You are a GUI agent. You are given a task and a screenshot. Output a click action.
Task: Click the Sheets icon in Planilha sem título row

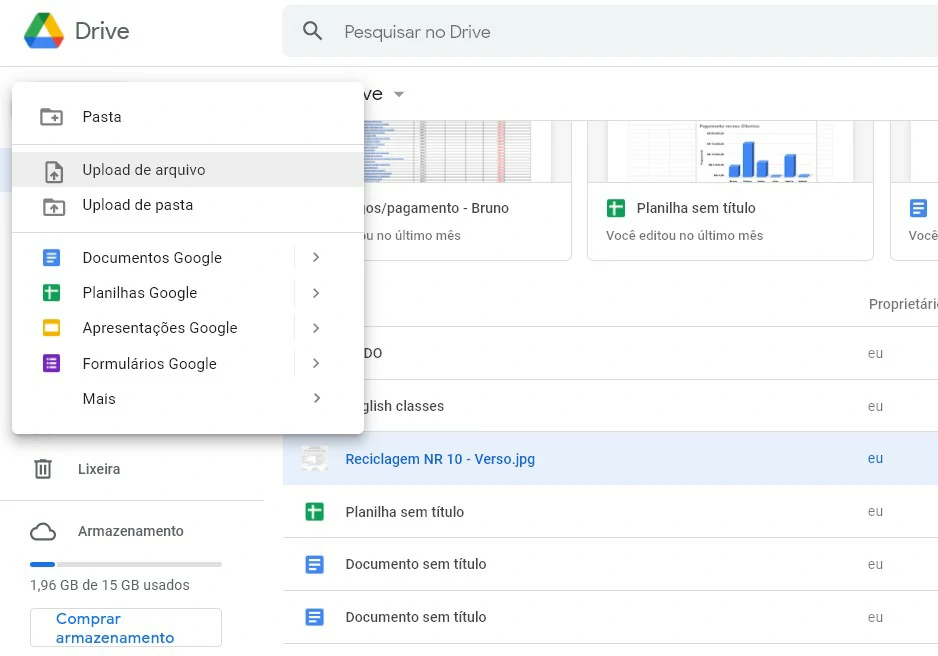coord(315,512)
